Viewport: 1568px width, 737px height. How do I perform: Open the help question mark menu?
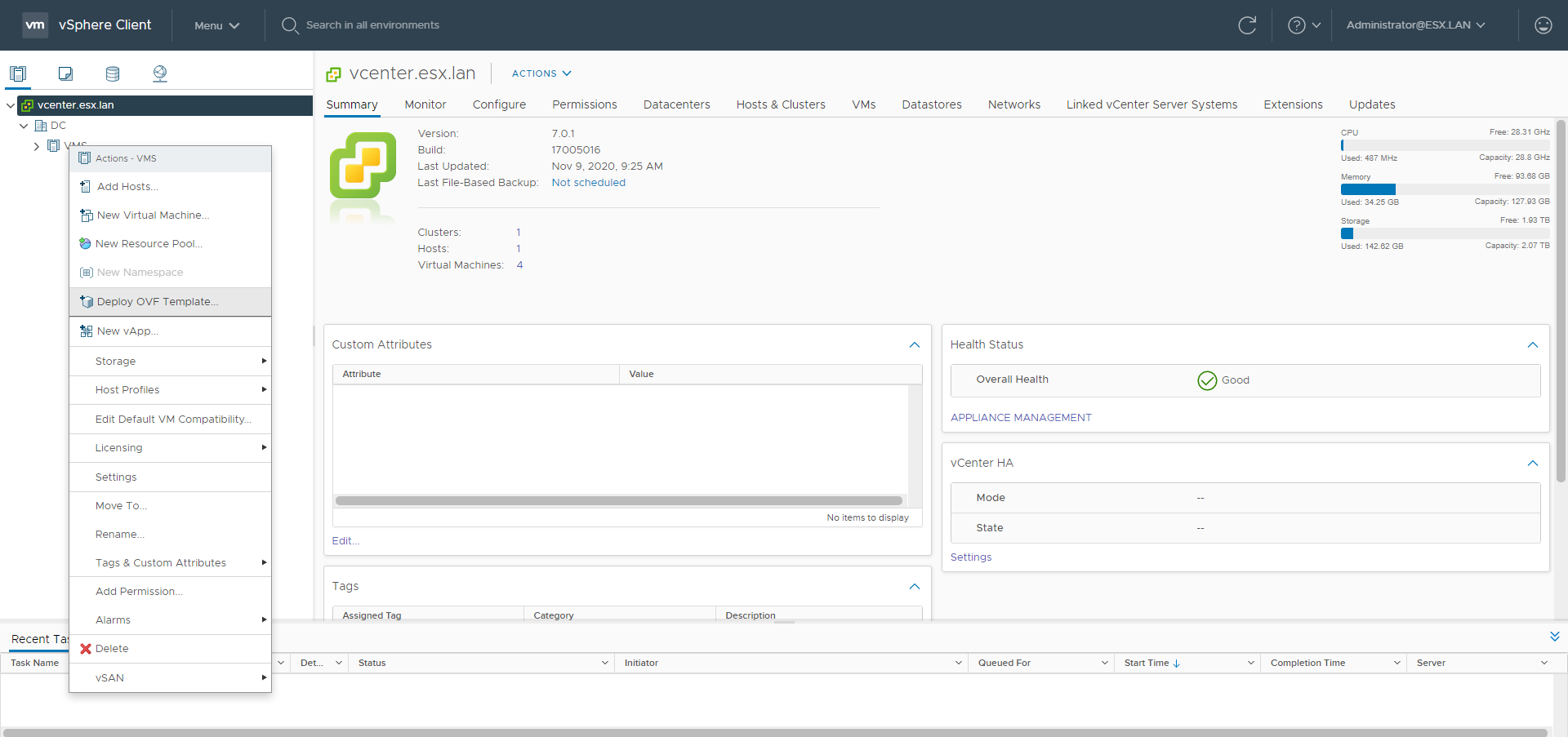[x=1303, y=25]
